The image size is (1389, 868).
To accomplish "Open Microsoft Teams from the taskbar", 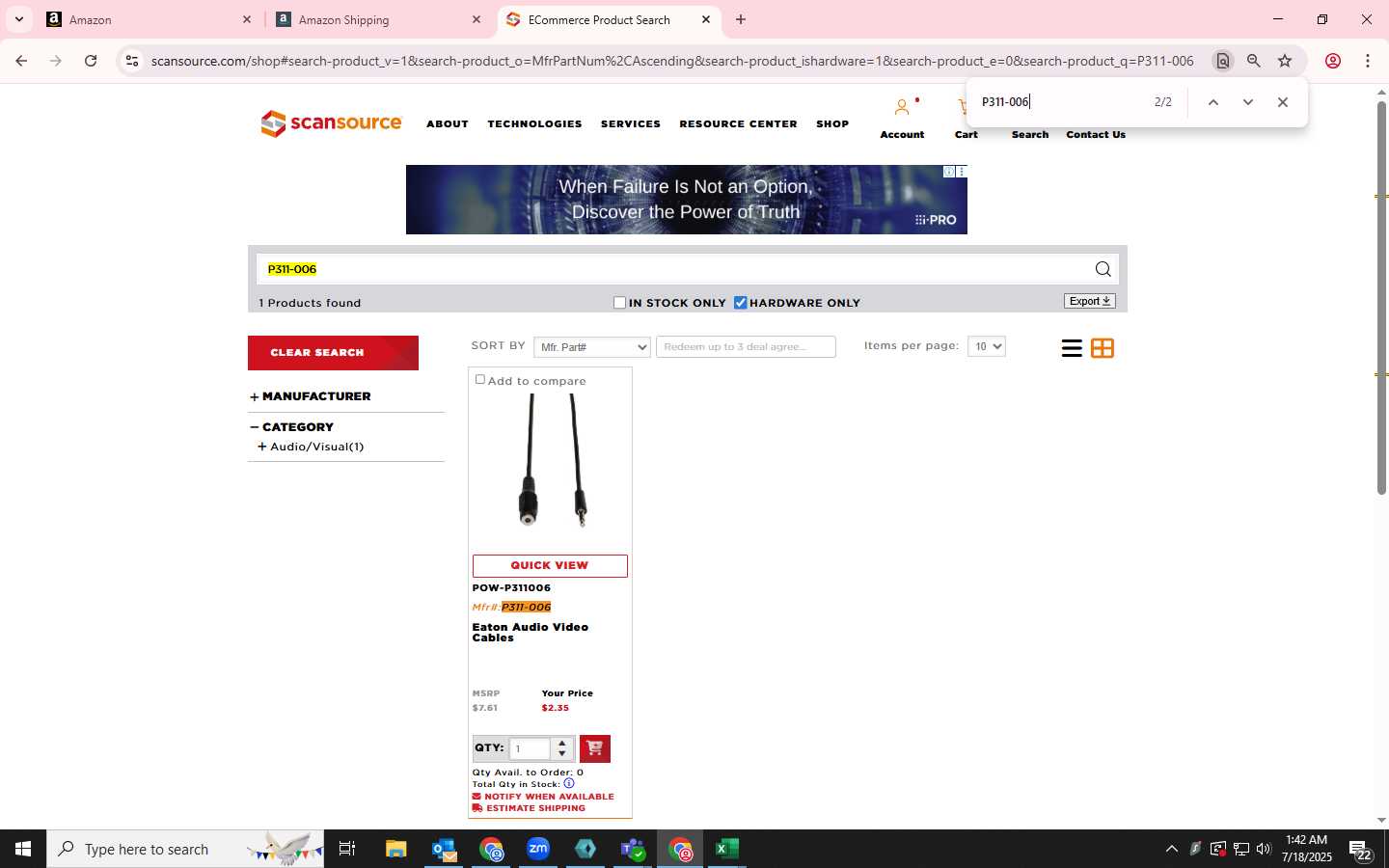I will [x=632, y=849].
